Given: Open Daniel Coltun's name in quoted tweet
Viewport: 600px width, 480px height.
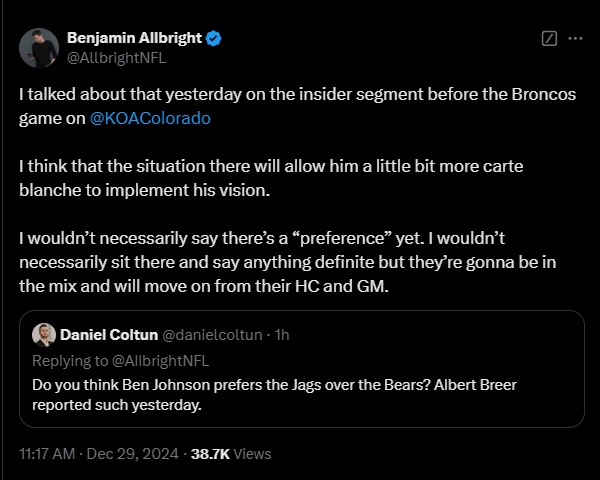Looking at the screenshot, I should (x=108, y=334).
